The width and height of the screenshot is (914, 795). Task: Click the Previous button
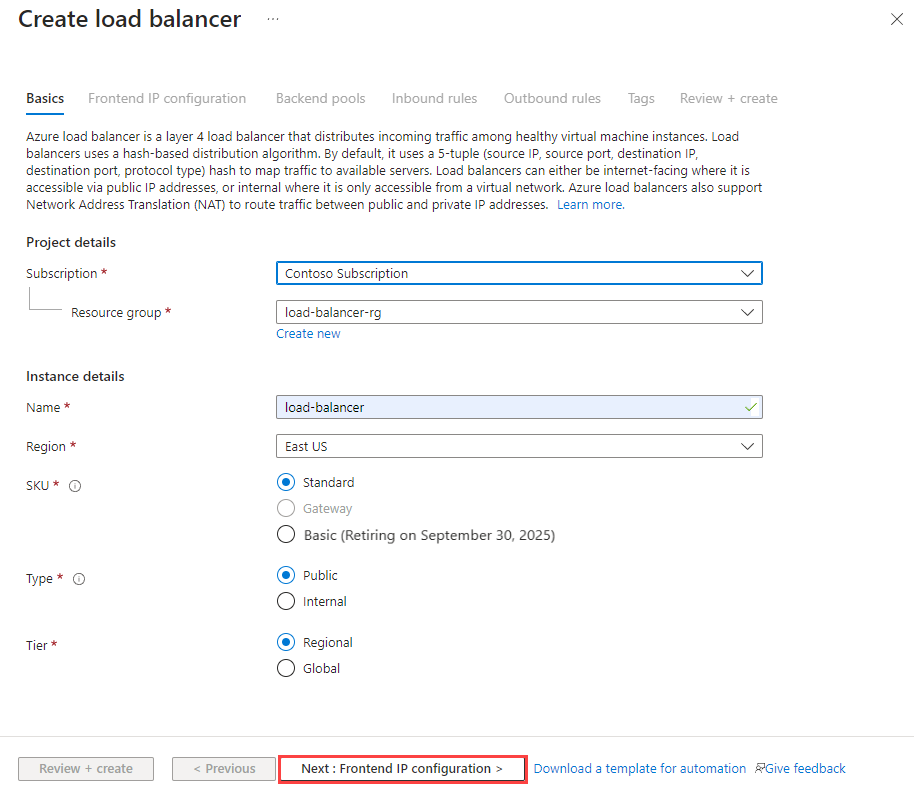223,768
